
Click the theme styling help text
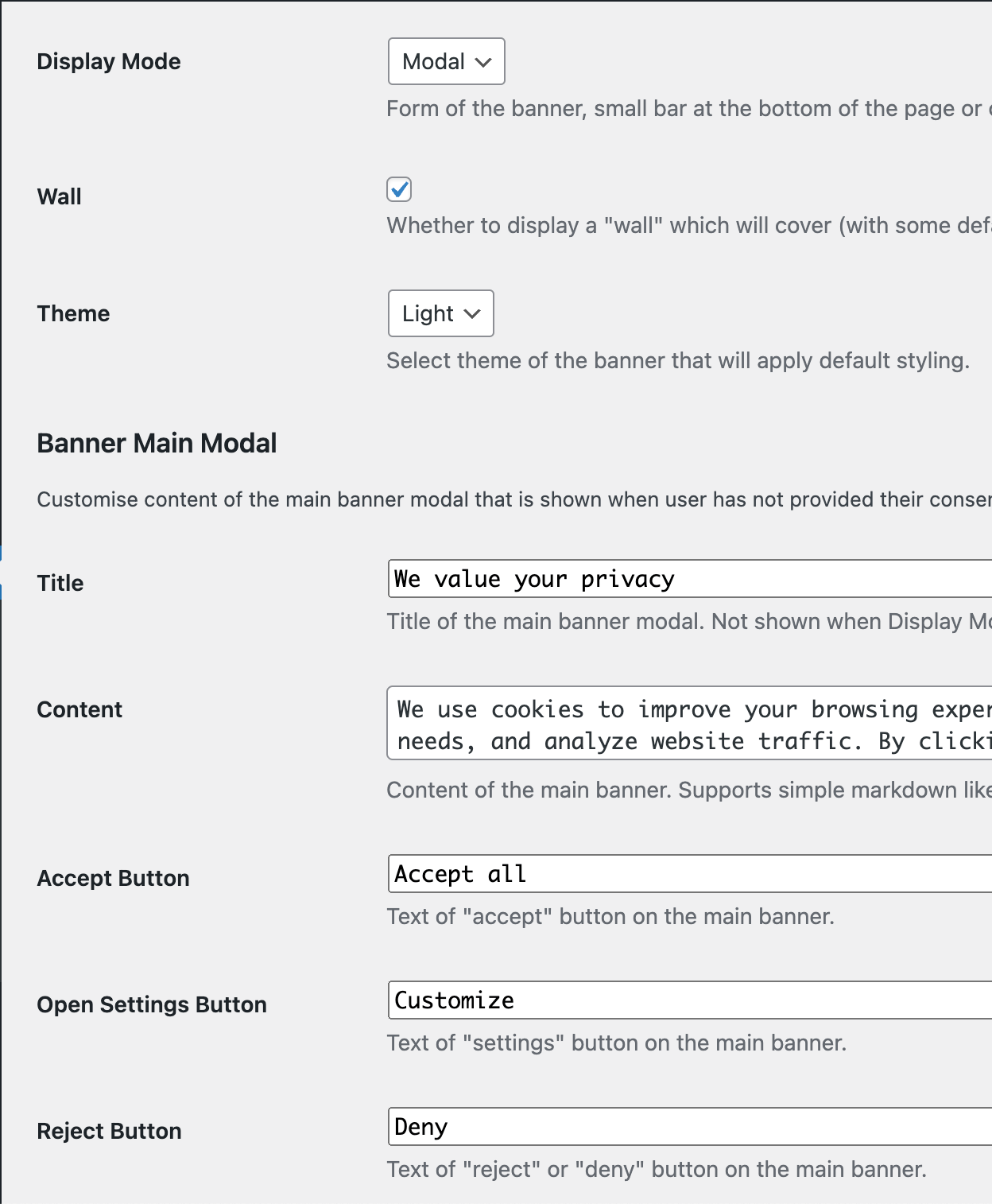click(678, 360)
